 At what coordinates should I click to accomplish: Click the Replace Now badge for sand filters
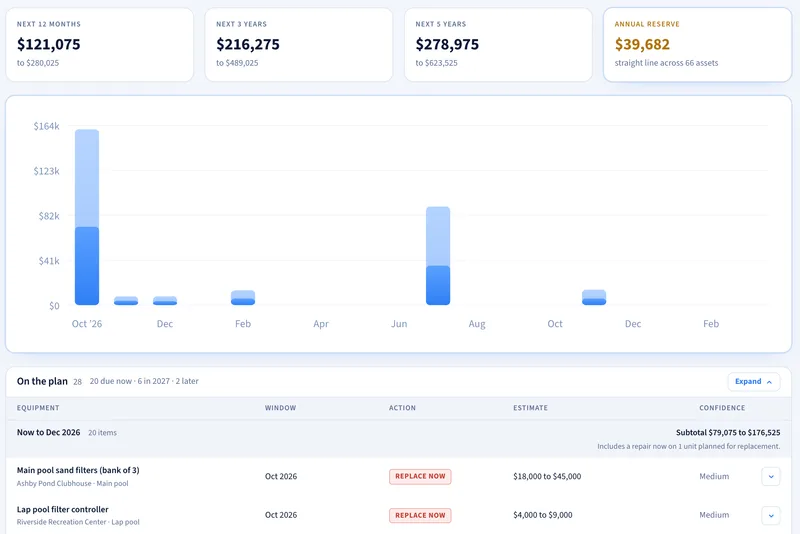(420, 476)
